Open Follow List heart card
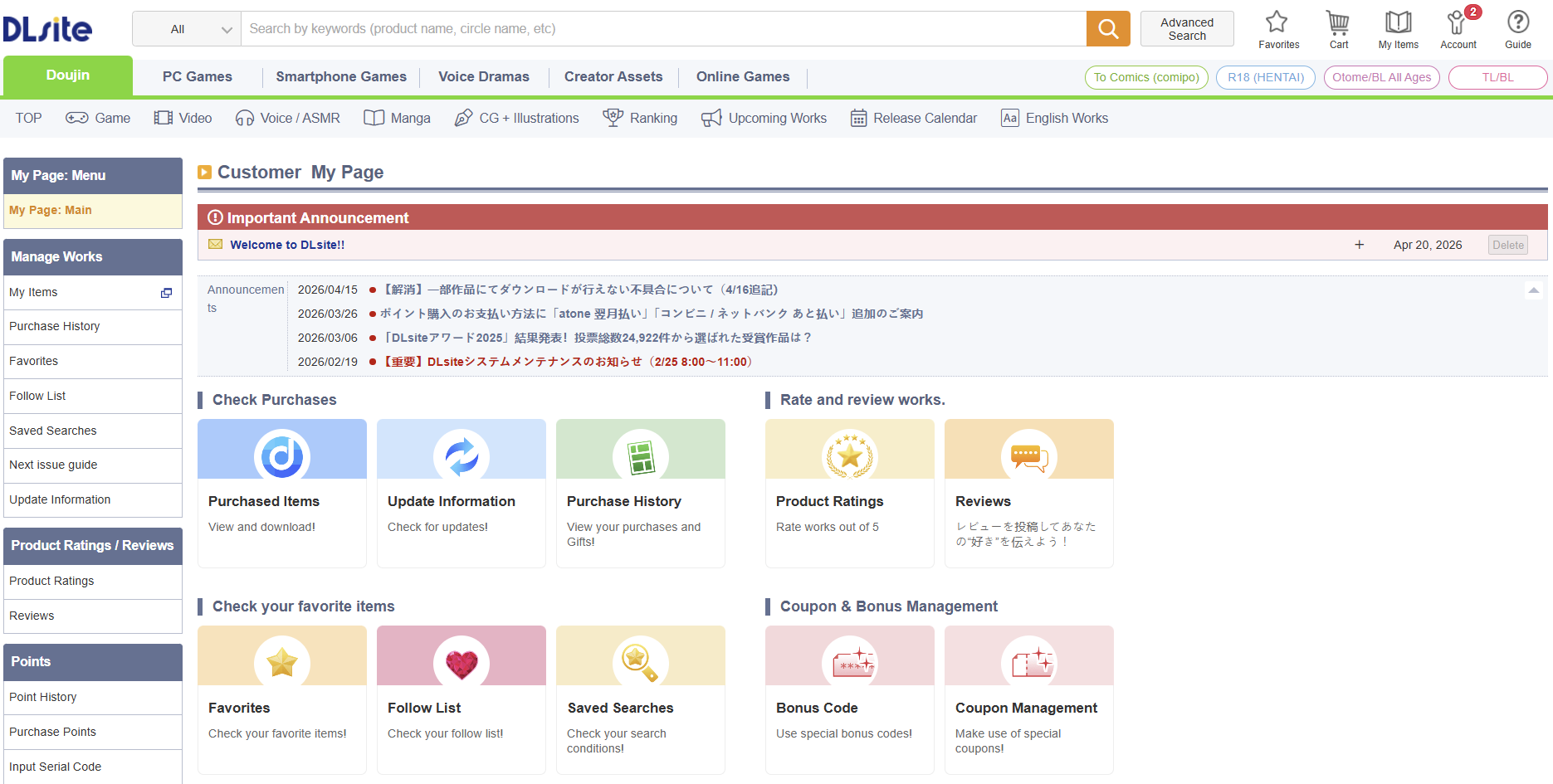Screen dimensions: 1553x784 pos(462,699)
